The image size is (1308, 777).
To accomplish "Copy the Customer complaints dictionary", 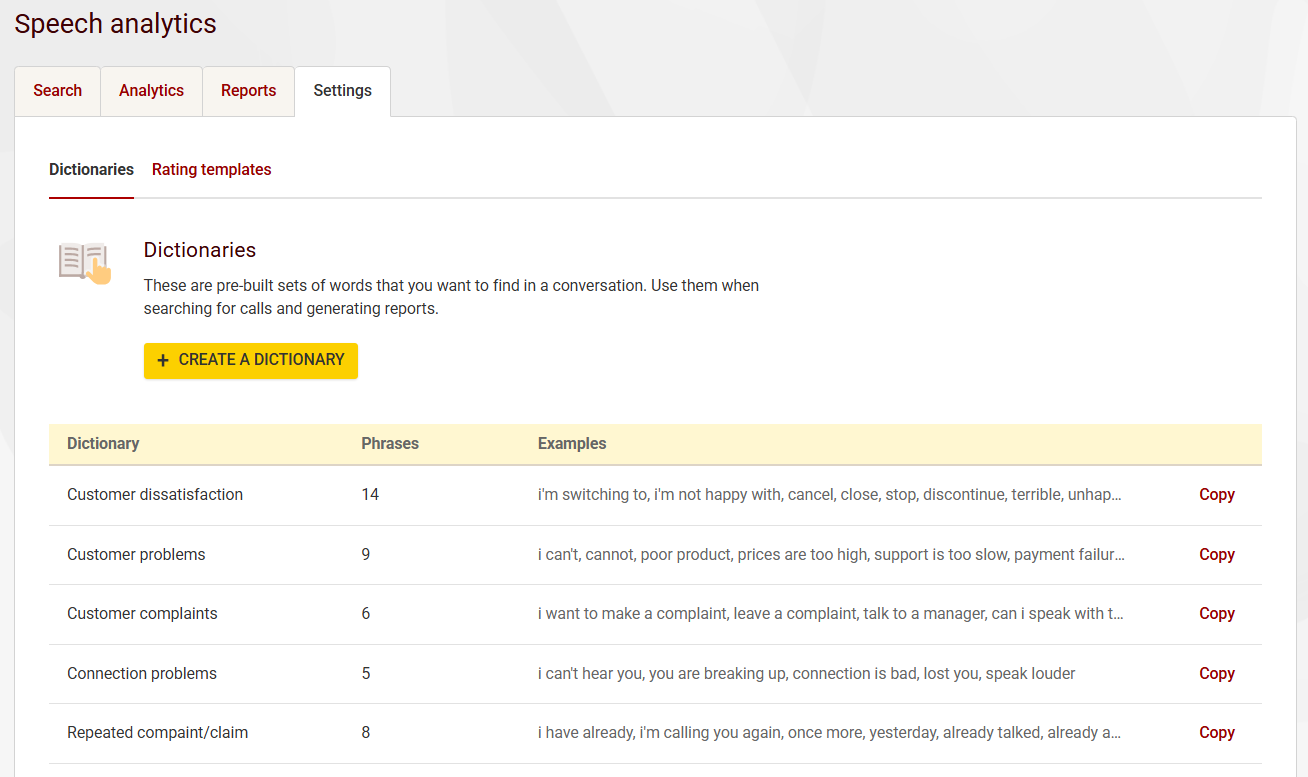I will point(1216,614).
